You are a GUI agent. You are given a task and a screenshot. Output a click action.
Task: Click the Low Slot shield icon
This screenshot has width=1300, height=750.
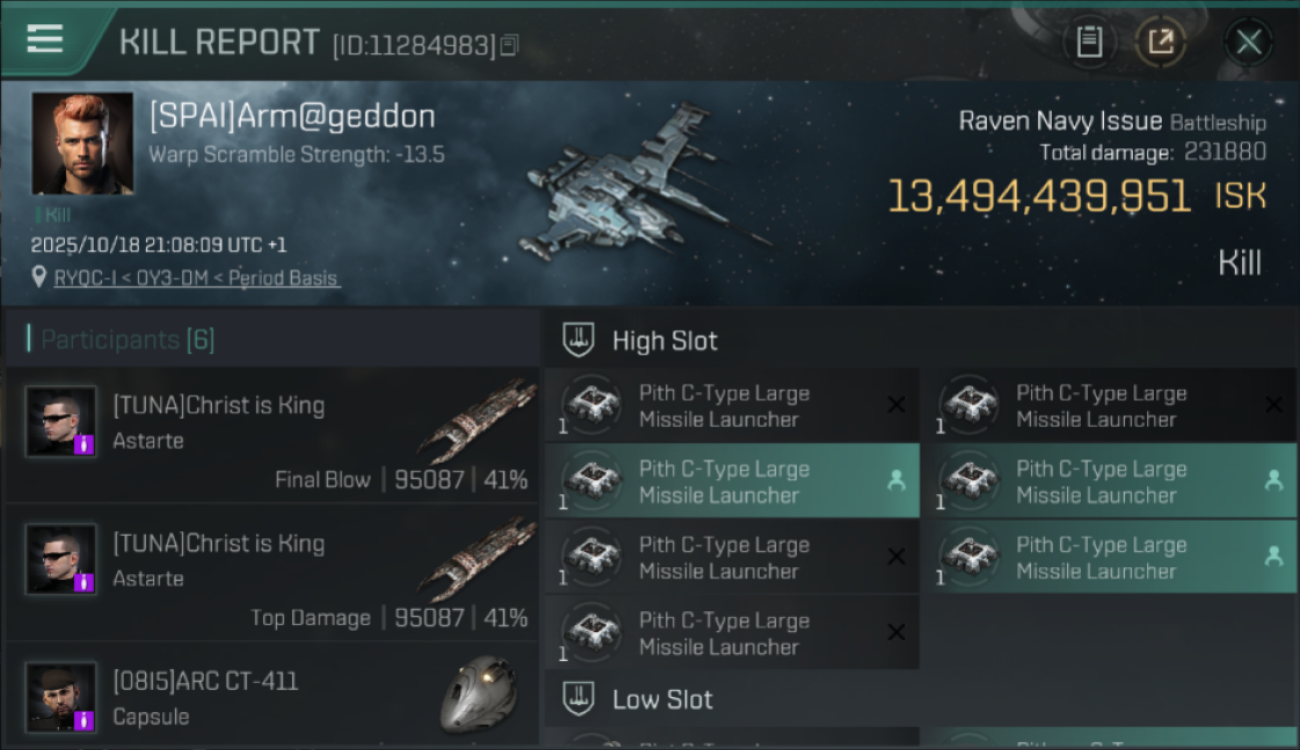coord(578,699)
